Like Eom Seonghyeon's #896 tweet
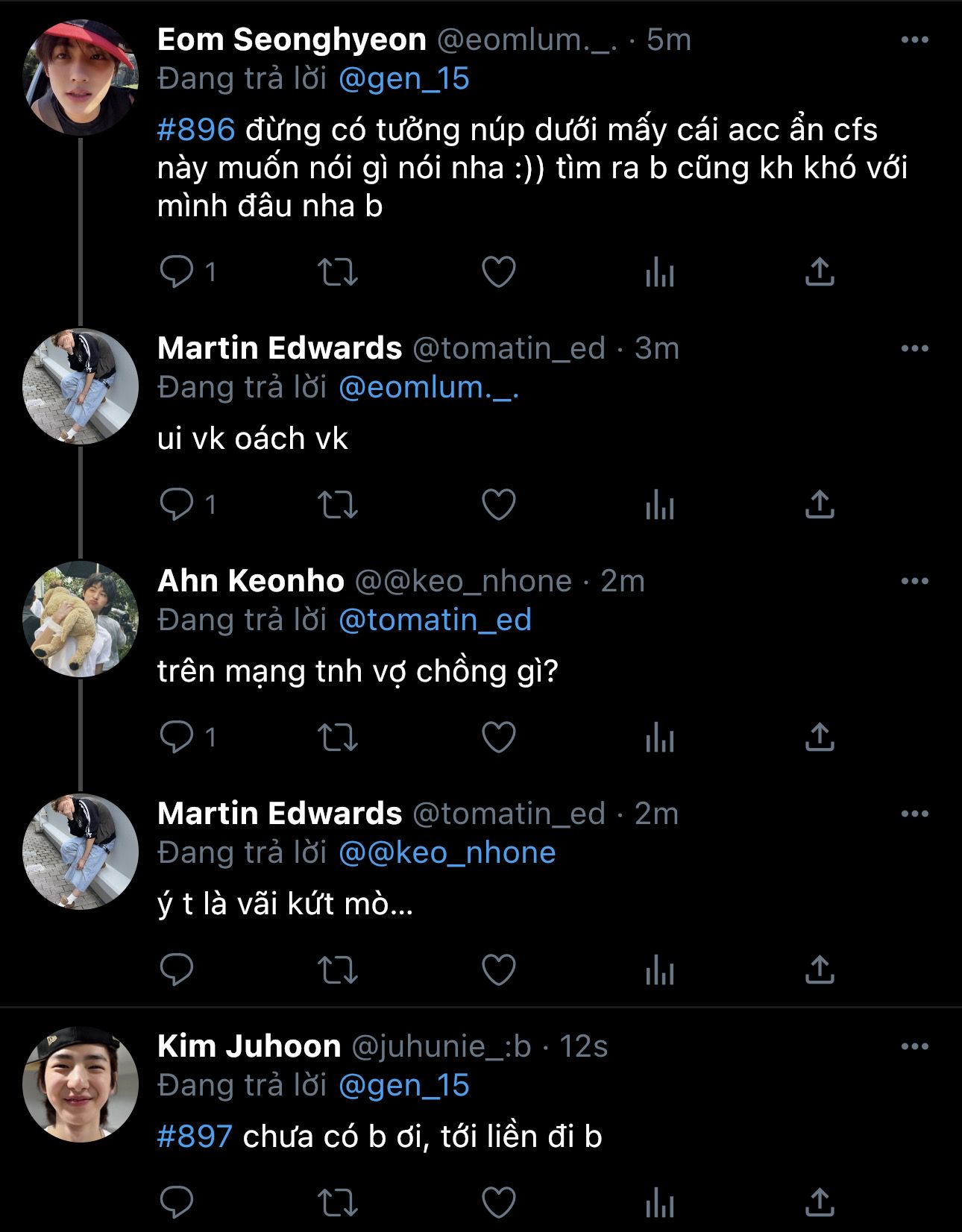This screenshot has height=1232, width=962. tap(499, 272)
